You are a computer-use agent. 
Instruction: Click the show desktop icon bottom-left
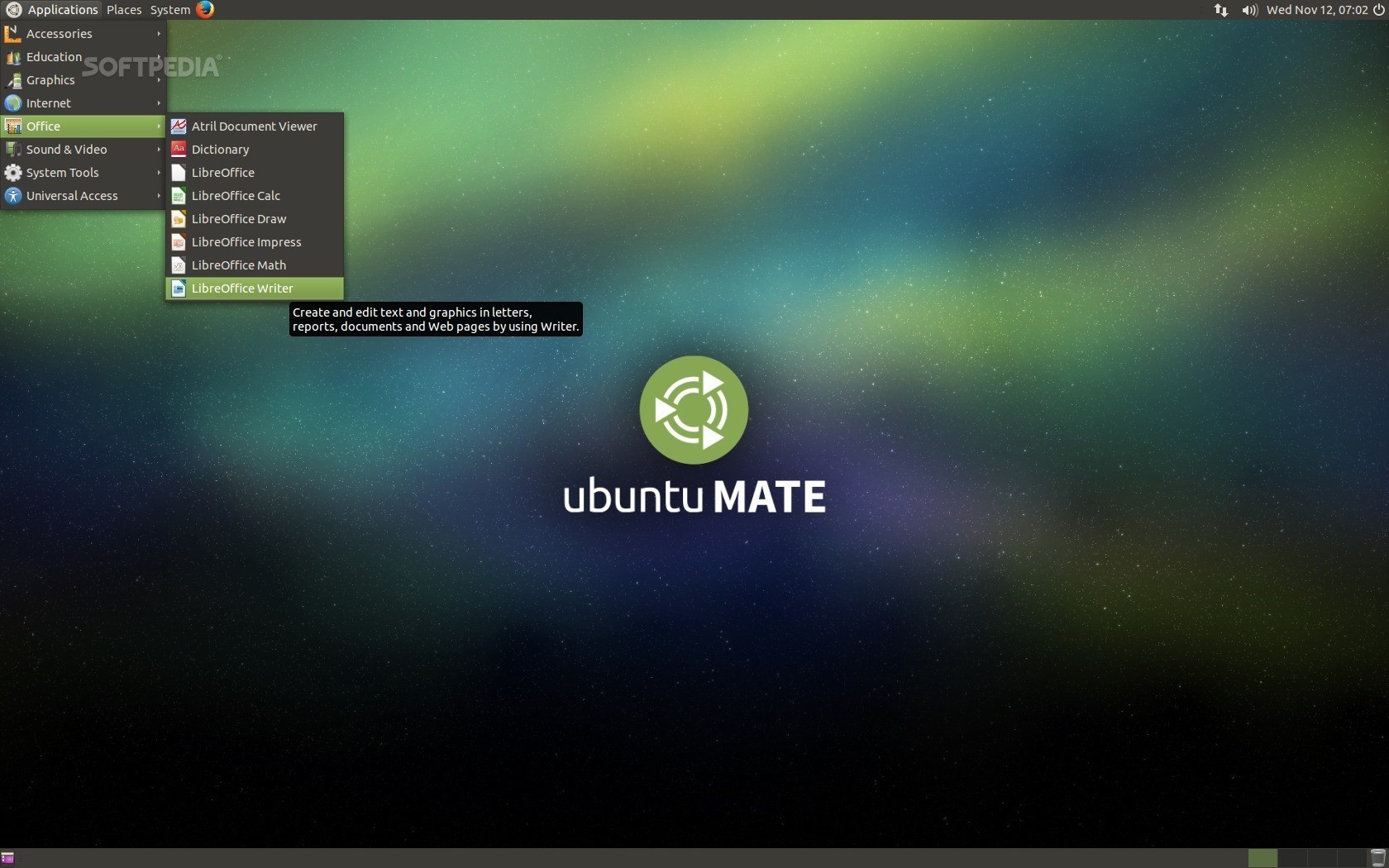8,858
